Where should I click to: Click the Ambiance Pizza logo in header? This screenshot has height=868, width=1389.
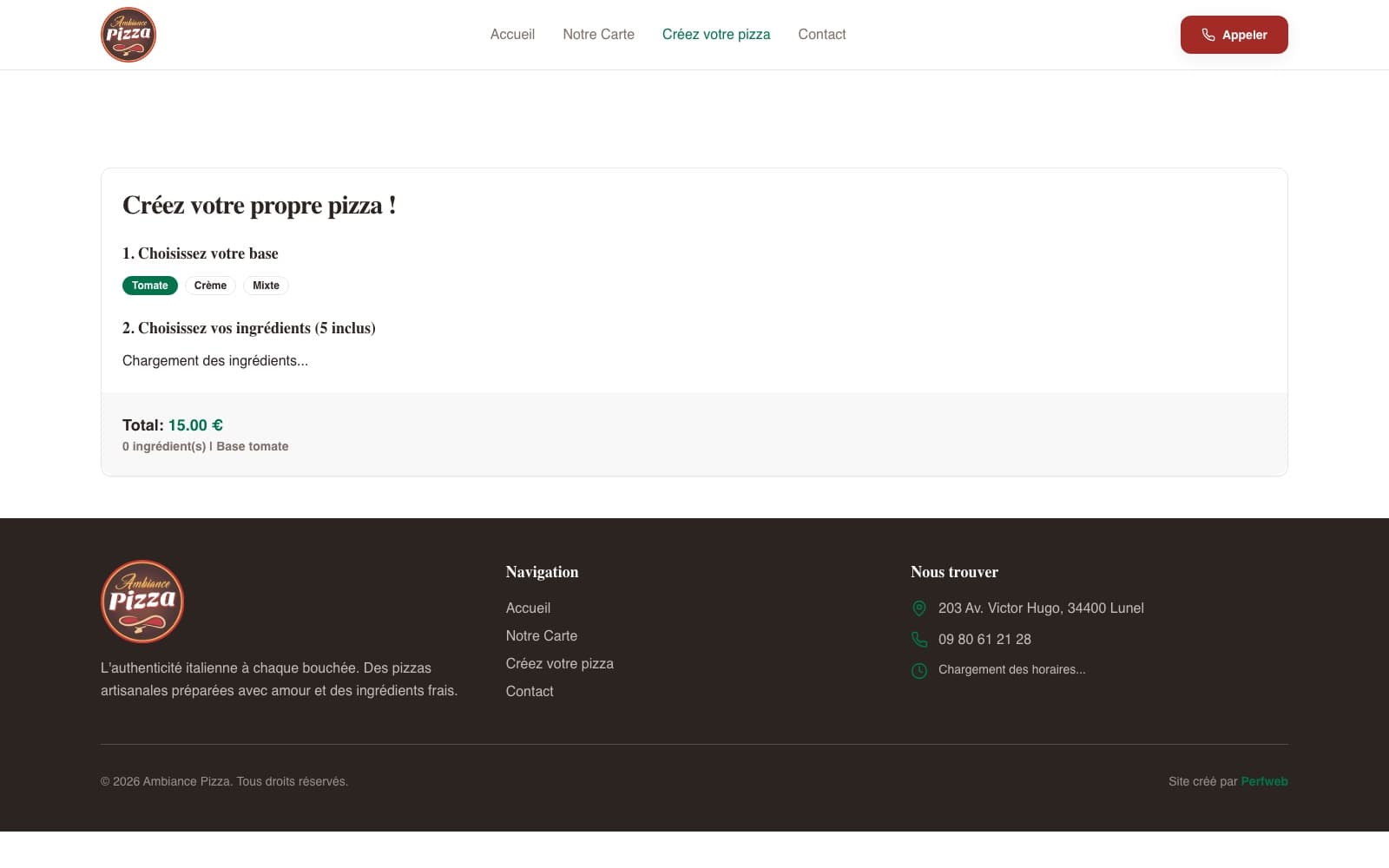coord(128,35)
